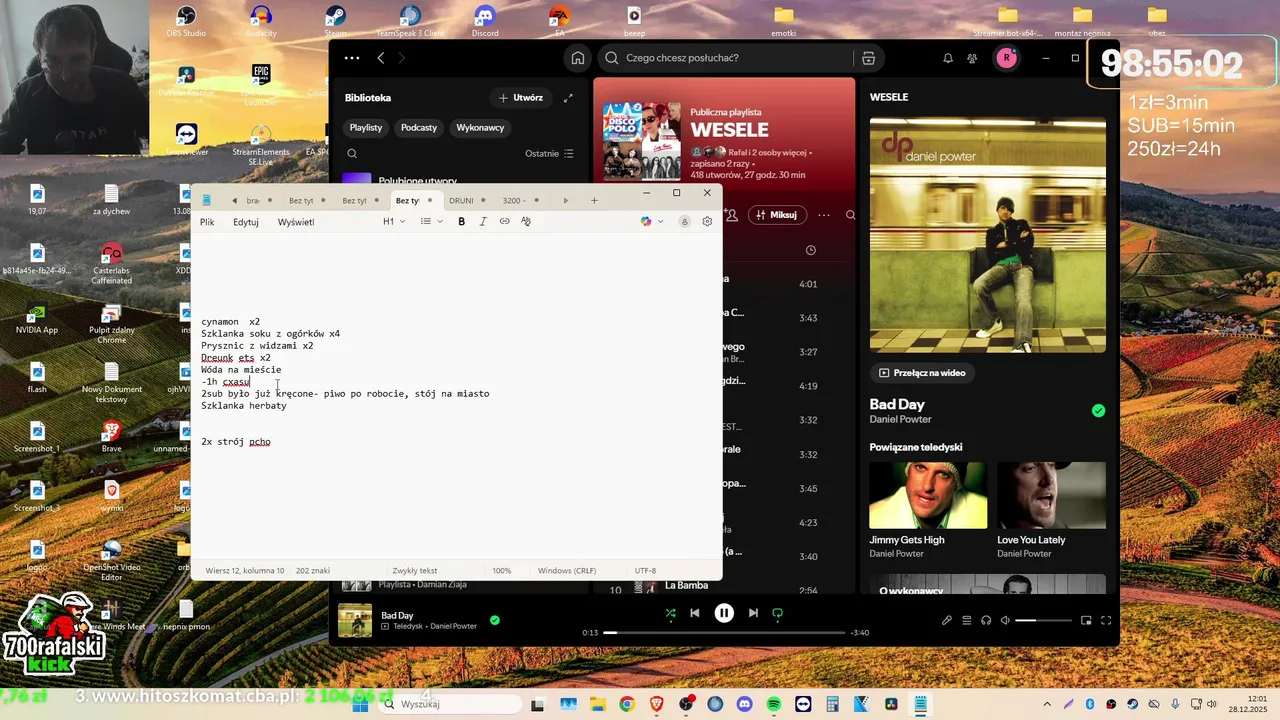Click Utwórz button in Spotify library
Screen dimensions: 1280x720
(x=520, y=98)
